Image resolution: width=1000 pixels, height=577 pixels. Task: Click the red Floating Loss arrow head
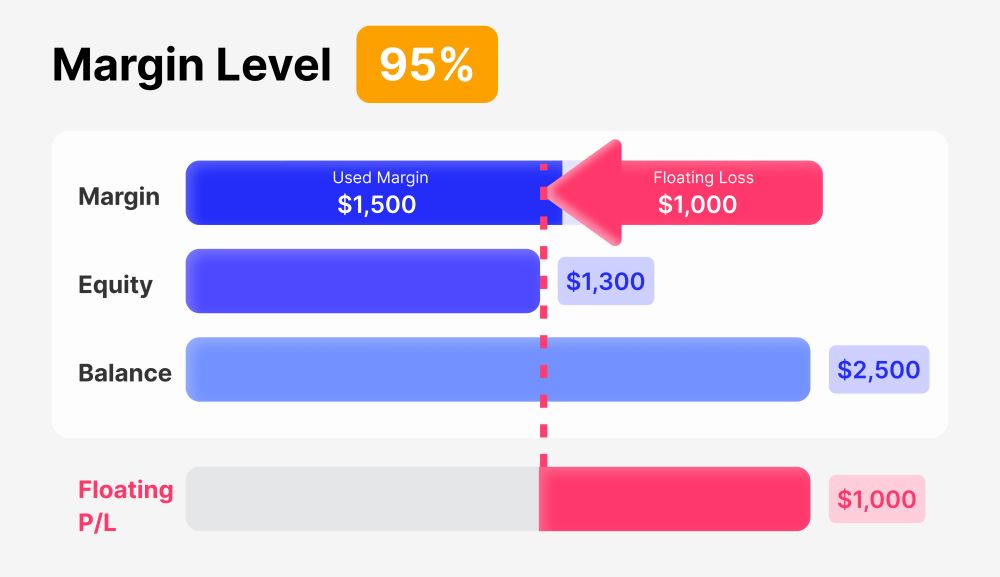585,193
